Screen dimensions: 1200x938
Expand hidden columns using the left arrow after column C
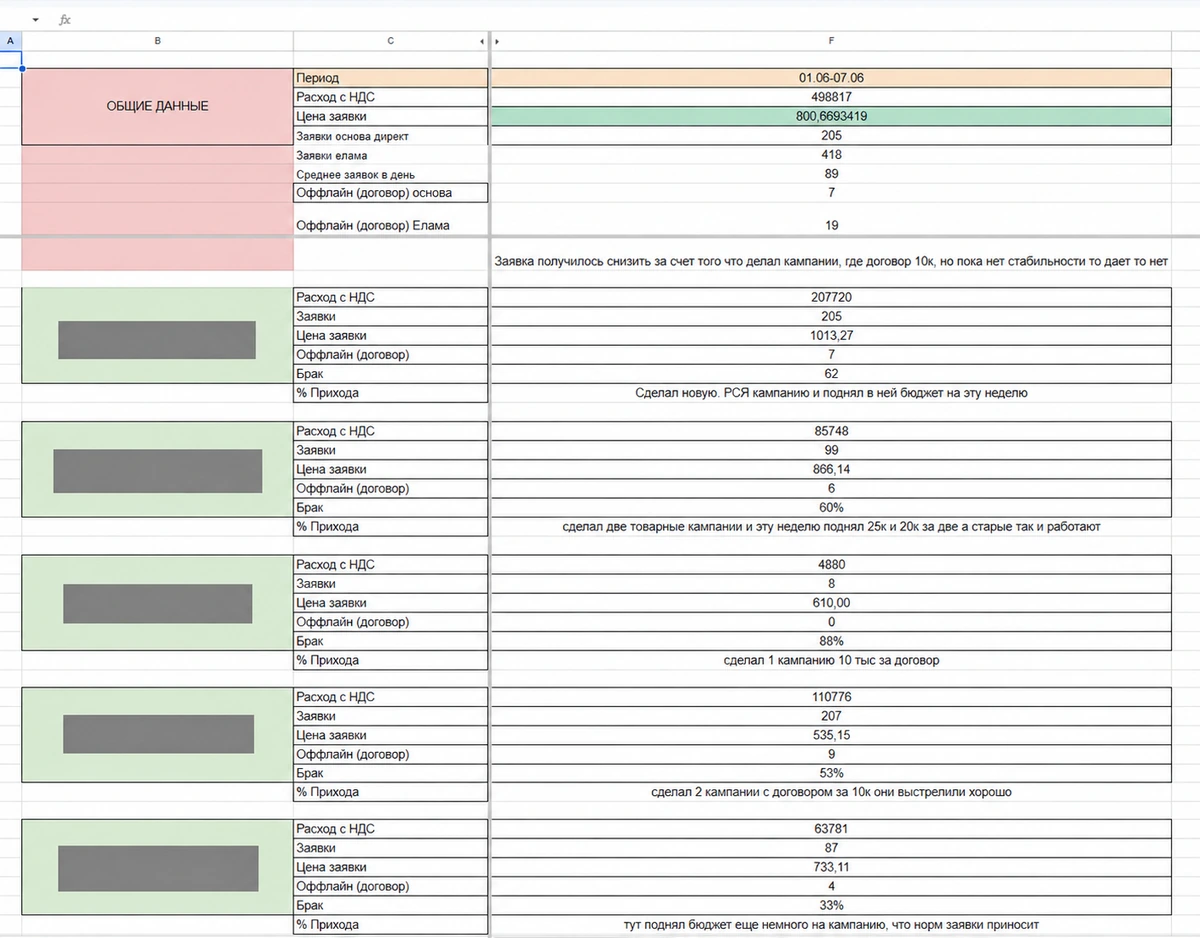(x=482, y=41)
